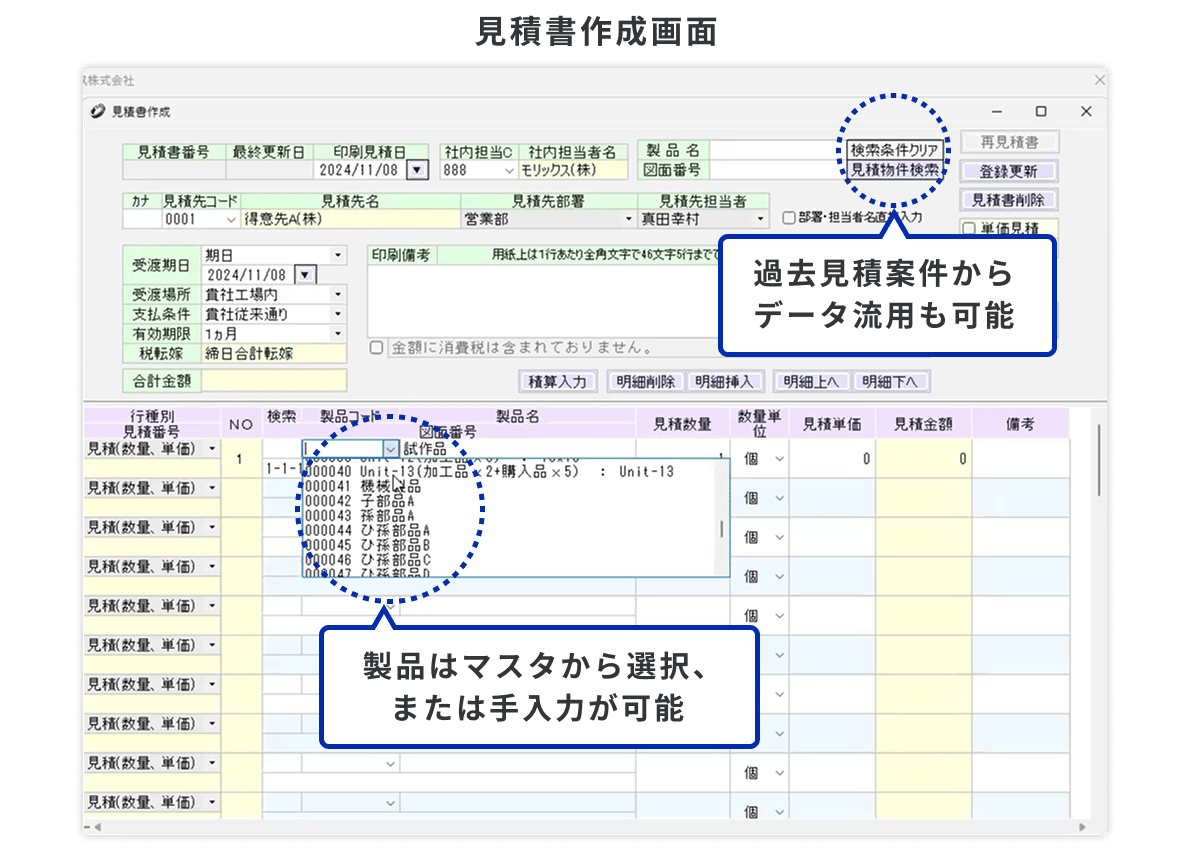
Task: Click the NO column cell 1
Action: (x=240, y=459)
